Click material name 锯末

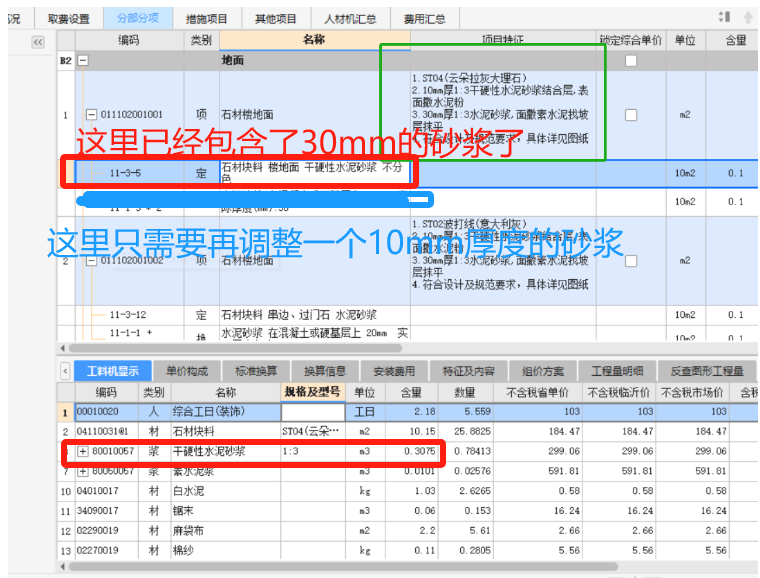(183, 511)
